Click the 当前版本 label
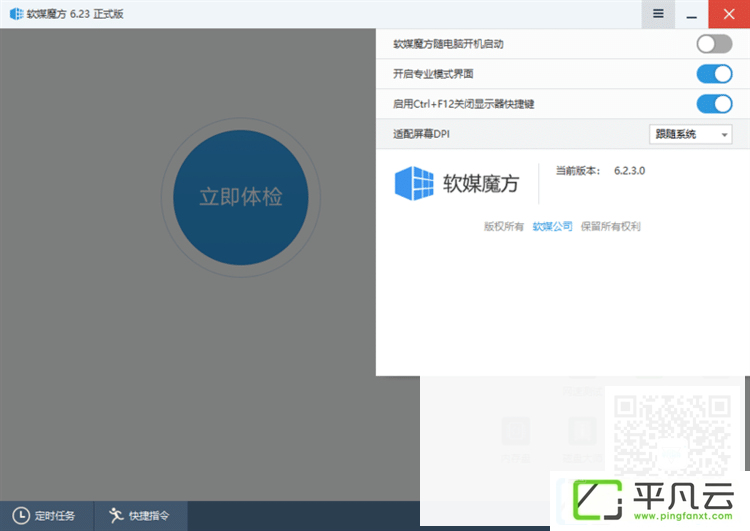Image resolution: width=750 pixels, height=531 pixels. 578,171
